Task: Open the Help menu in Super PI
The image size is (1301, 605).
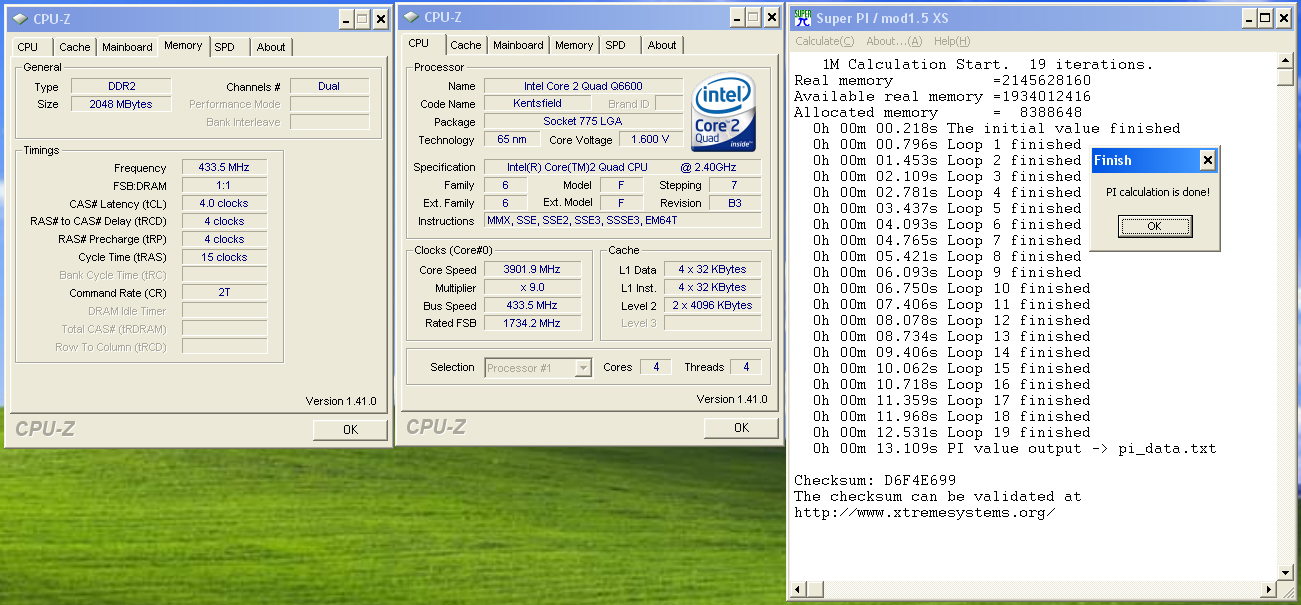Action: coord(951,41)
